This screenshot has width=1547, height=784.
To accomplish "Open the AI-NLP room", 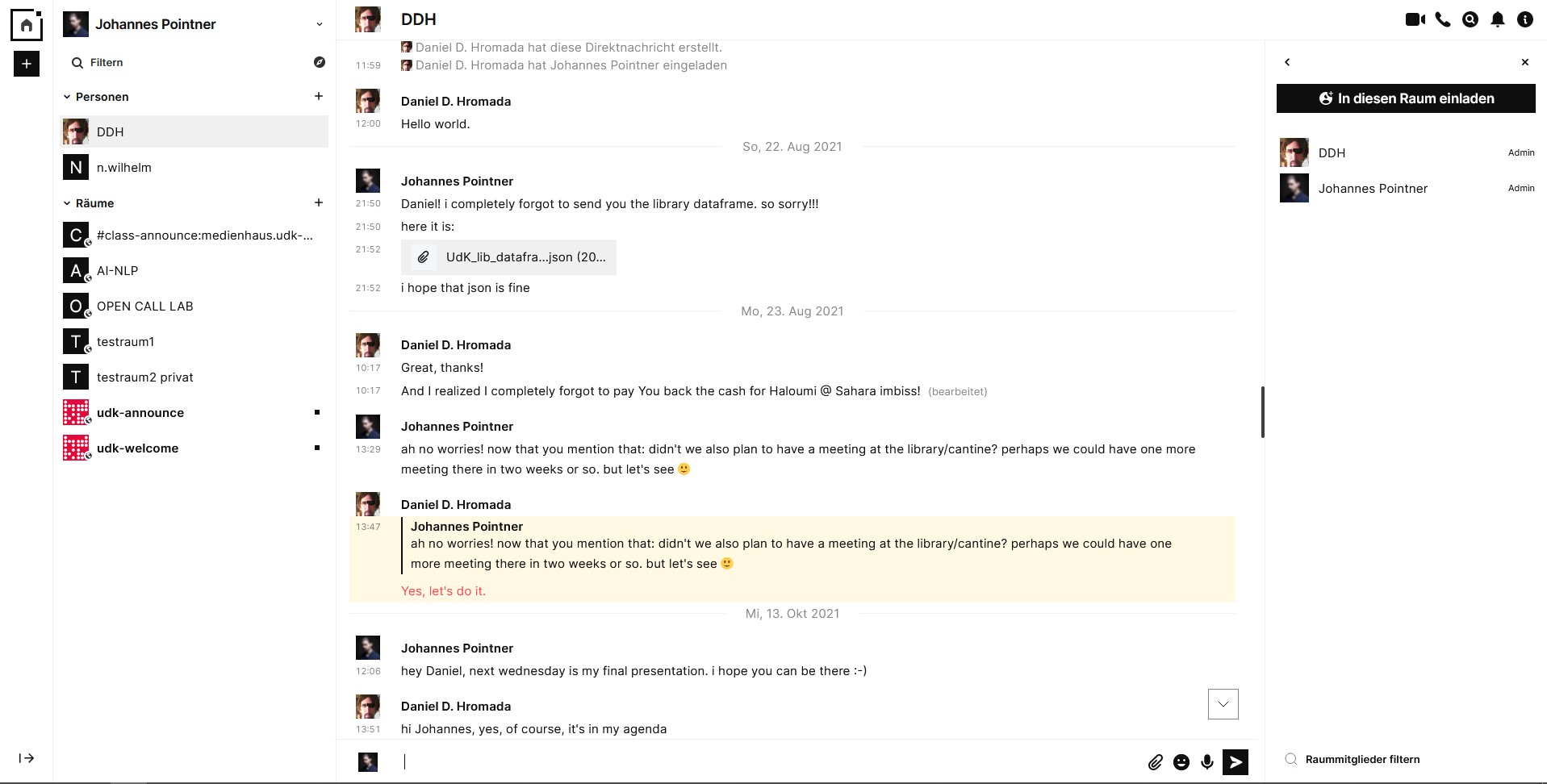I will point(117,271).
